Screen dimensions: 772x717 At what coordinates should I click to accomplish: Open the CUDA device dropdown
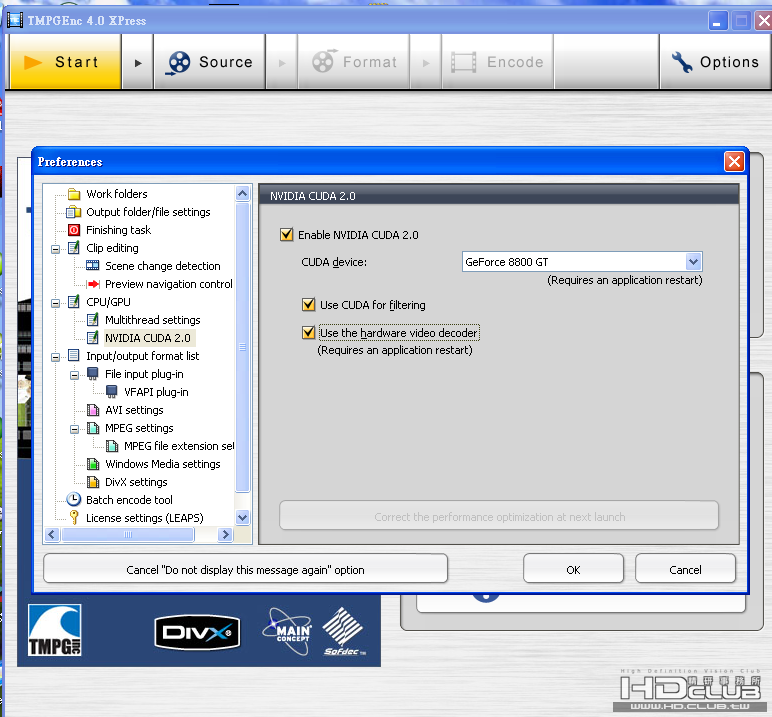pos(693,261)
